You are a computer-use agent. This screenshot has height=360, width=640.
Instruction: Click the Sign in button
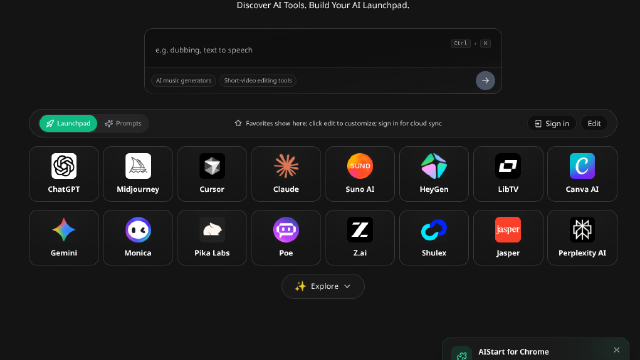click(x=552, y=123)
